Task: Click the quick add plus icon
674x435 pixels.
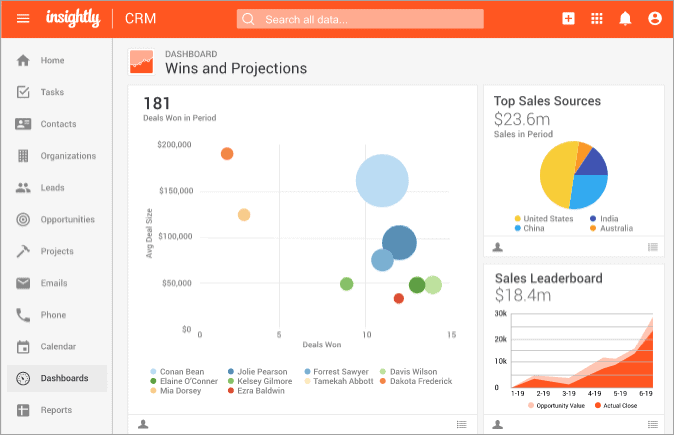Action: (x=568, y=18)
